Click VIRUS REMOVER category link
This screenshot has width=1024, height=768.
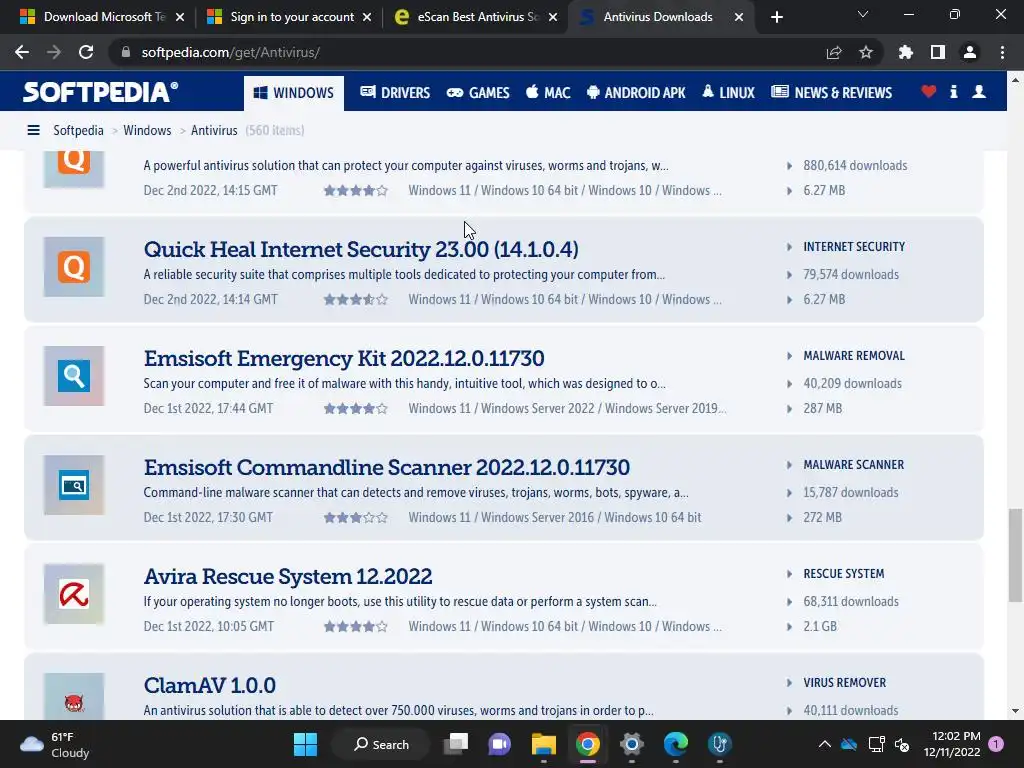tap(844, 683)
